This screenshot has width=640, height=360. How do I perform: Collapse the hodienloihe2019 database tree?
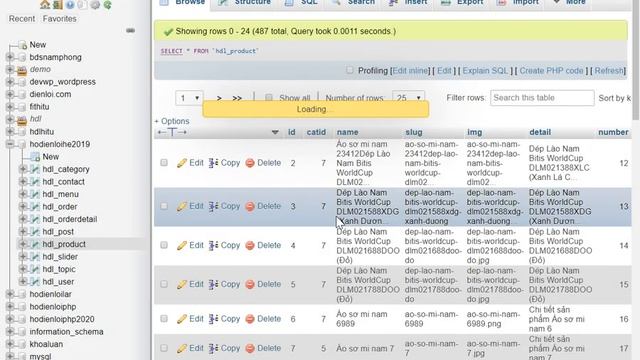coord(10,144)
